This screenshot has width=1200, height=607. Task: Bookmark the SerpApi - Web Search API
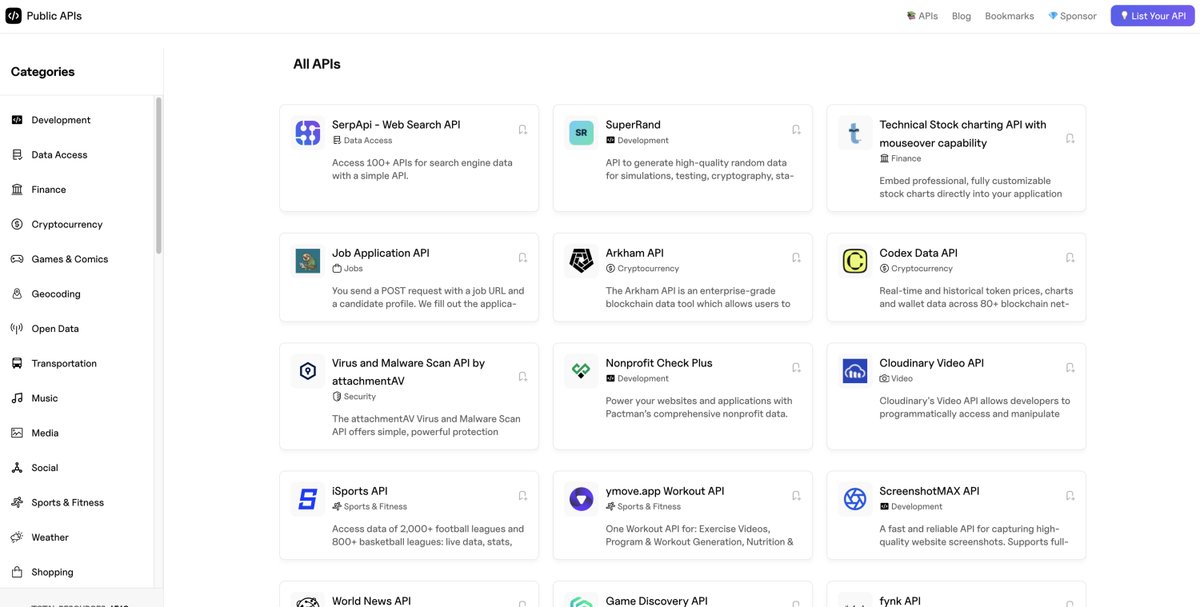pyautogui.click(x=523, y=129)
